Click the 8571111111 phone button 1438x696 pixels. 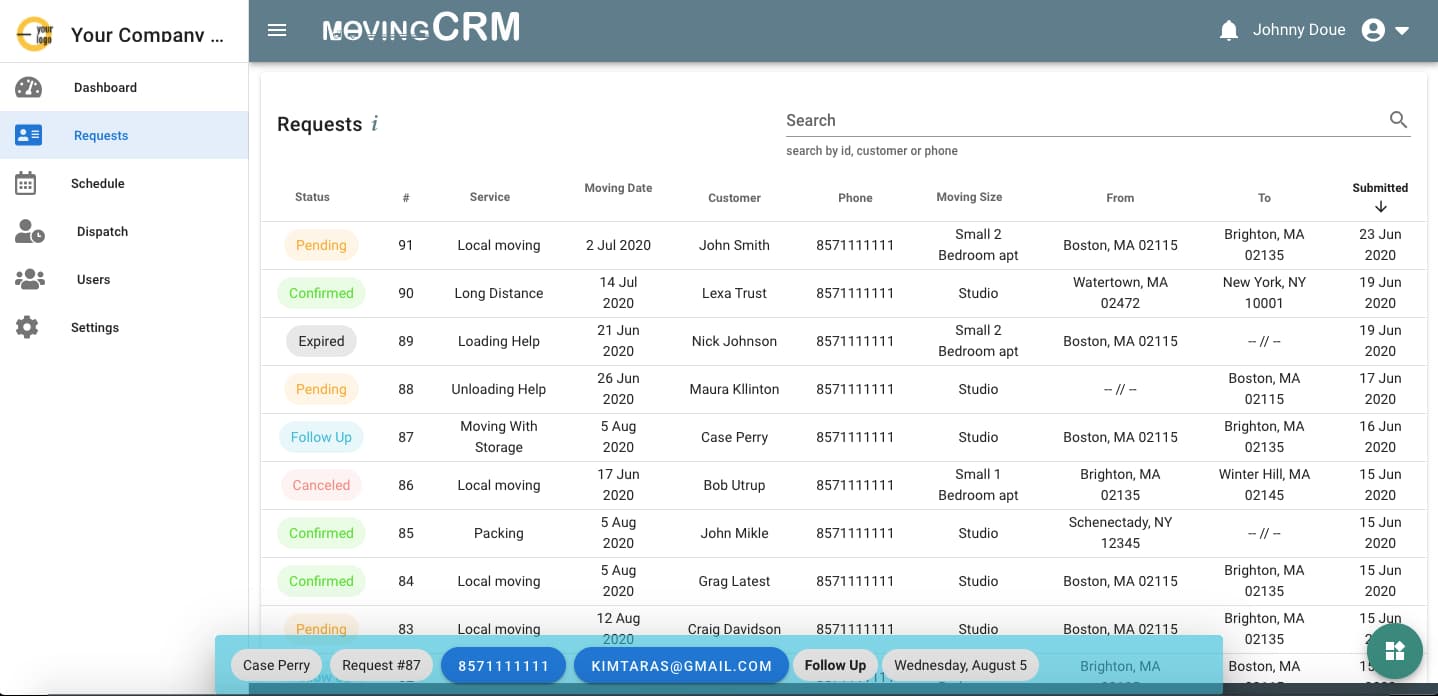503,665
